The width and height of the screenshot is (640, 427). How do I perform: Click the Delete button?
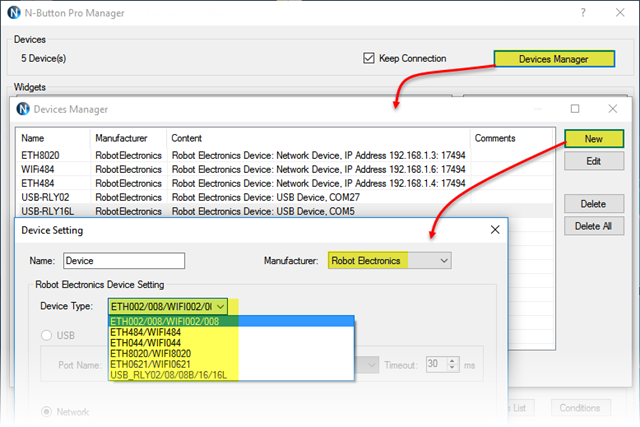(x=594, y=204)
